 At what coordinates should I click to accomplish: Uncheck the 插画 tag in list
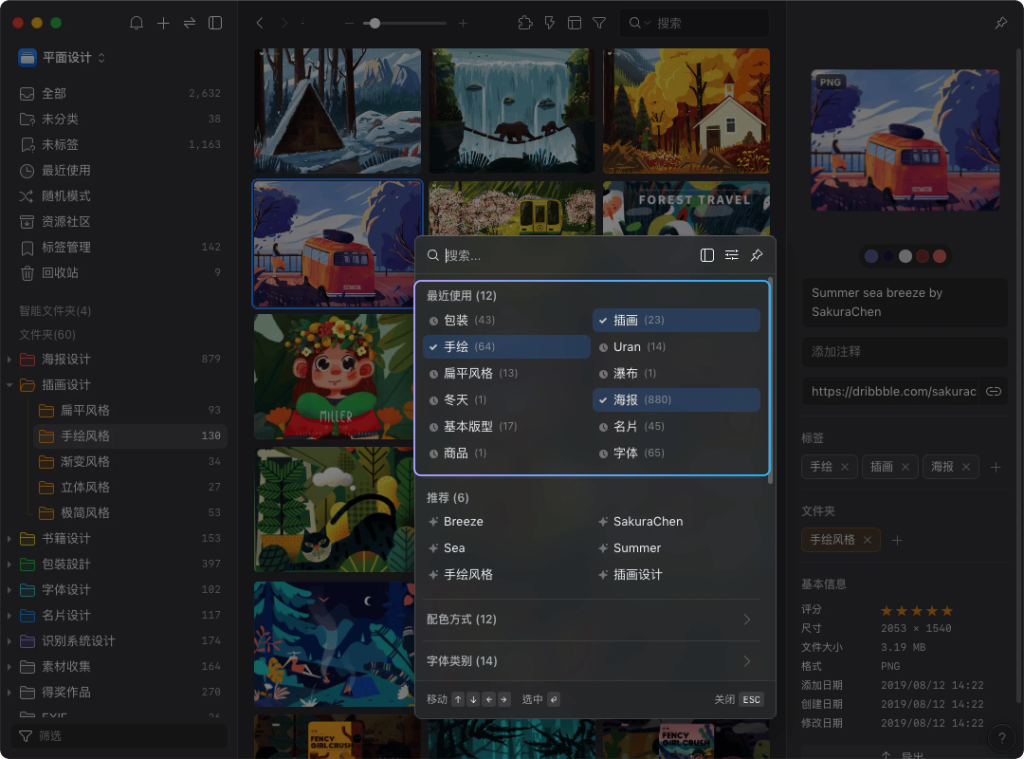tap(676, 320)
